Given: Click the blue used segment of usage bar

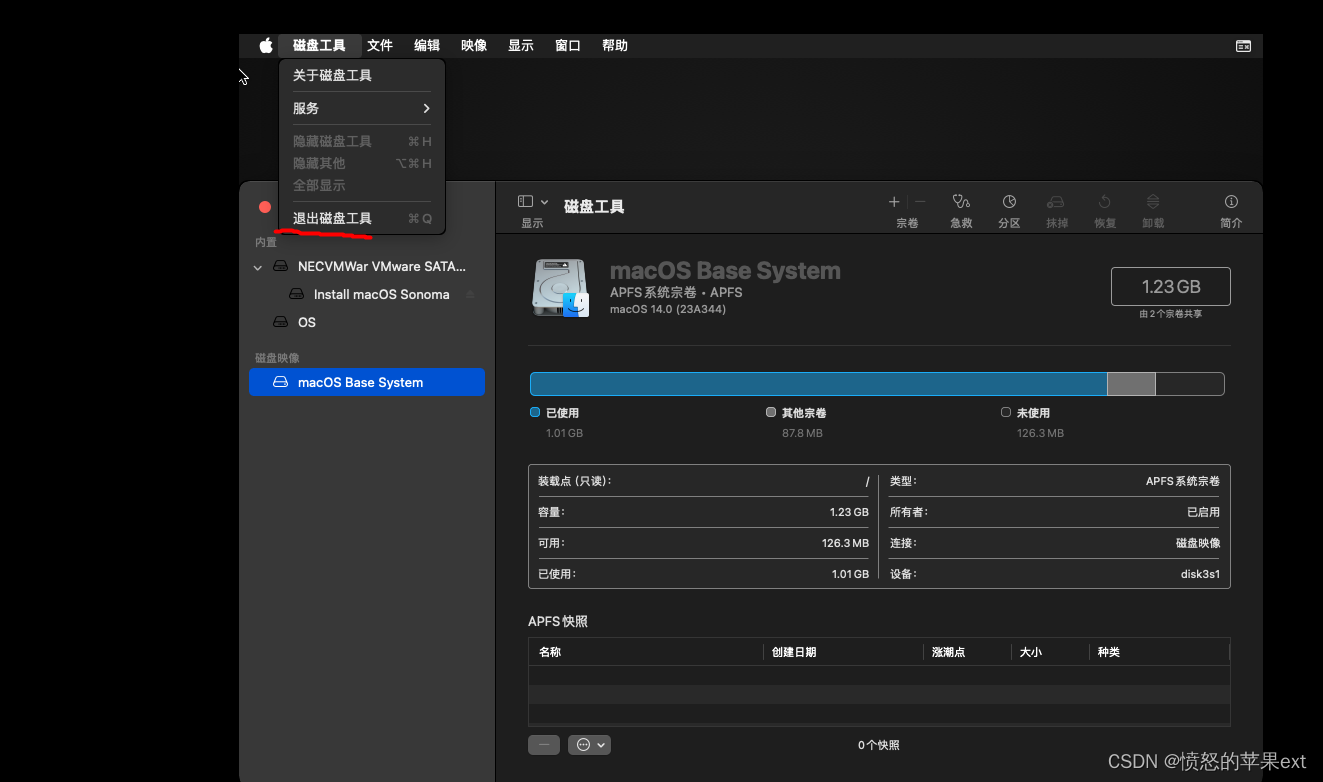Looking at the screenshot, I should [x=818, y=384].
